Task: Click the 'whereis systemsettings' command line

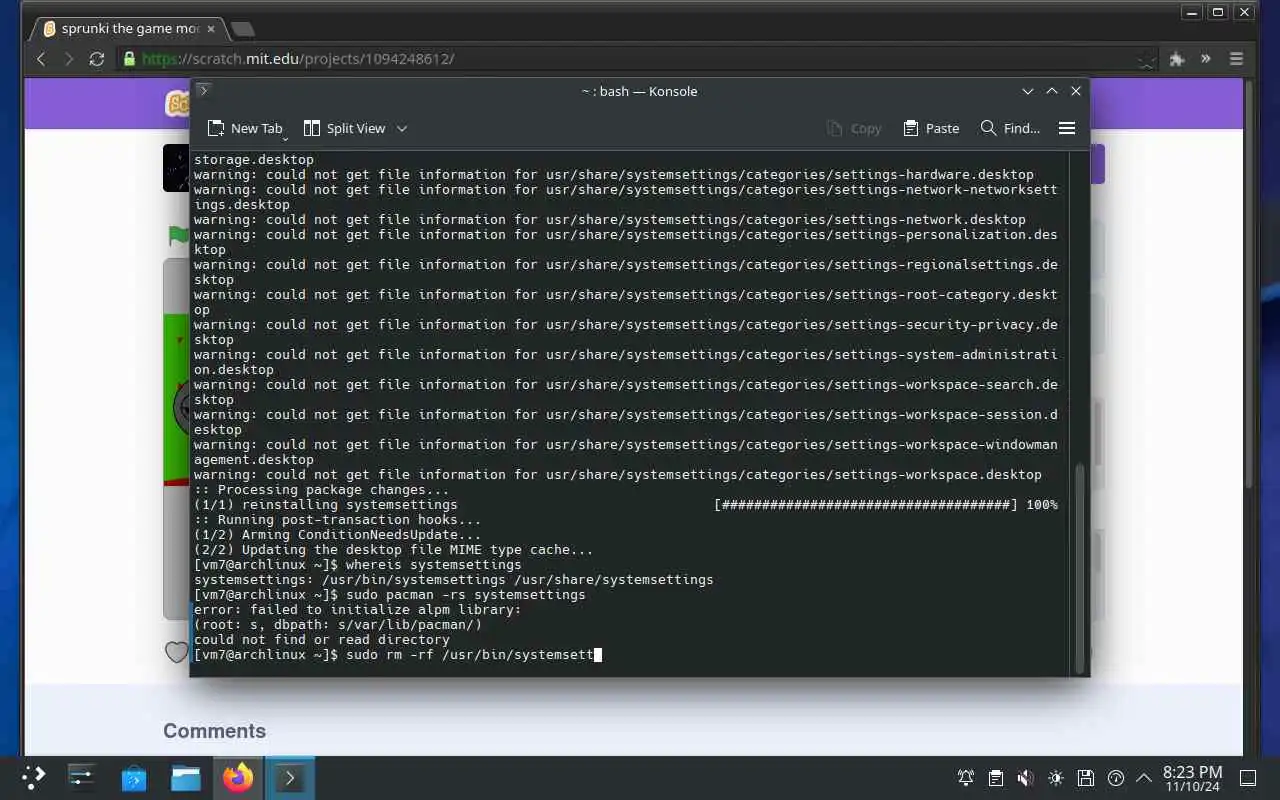Action: tap(357, 565)
